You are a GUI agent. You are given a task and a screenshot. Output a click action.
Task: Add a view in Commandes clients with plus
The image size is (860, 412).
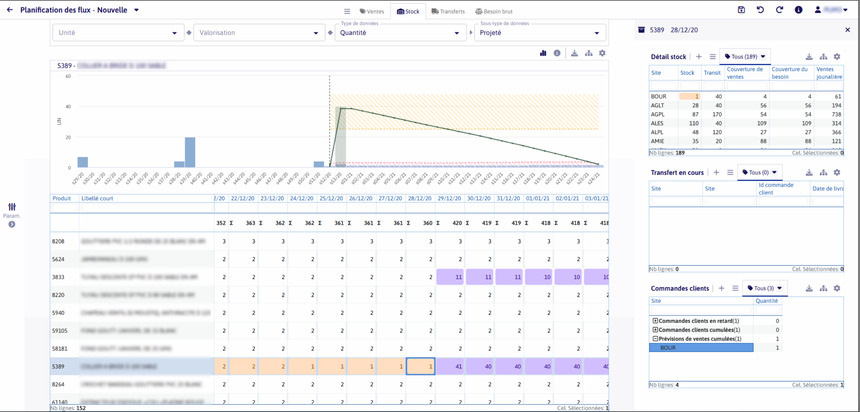tap(721, 288)
